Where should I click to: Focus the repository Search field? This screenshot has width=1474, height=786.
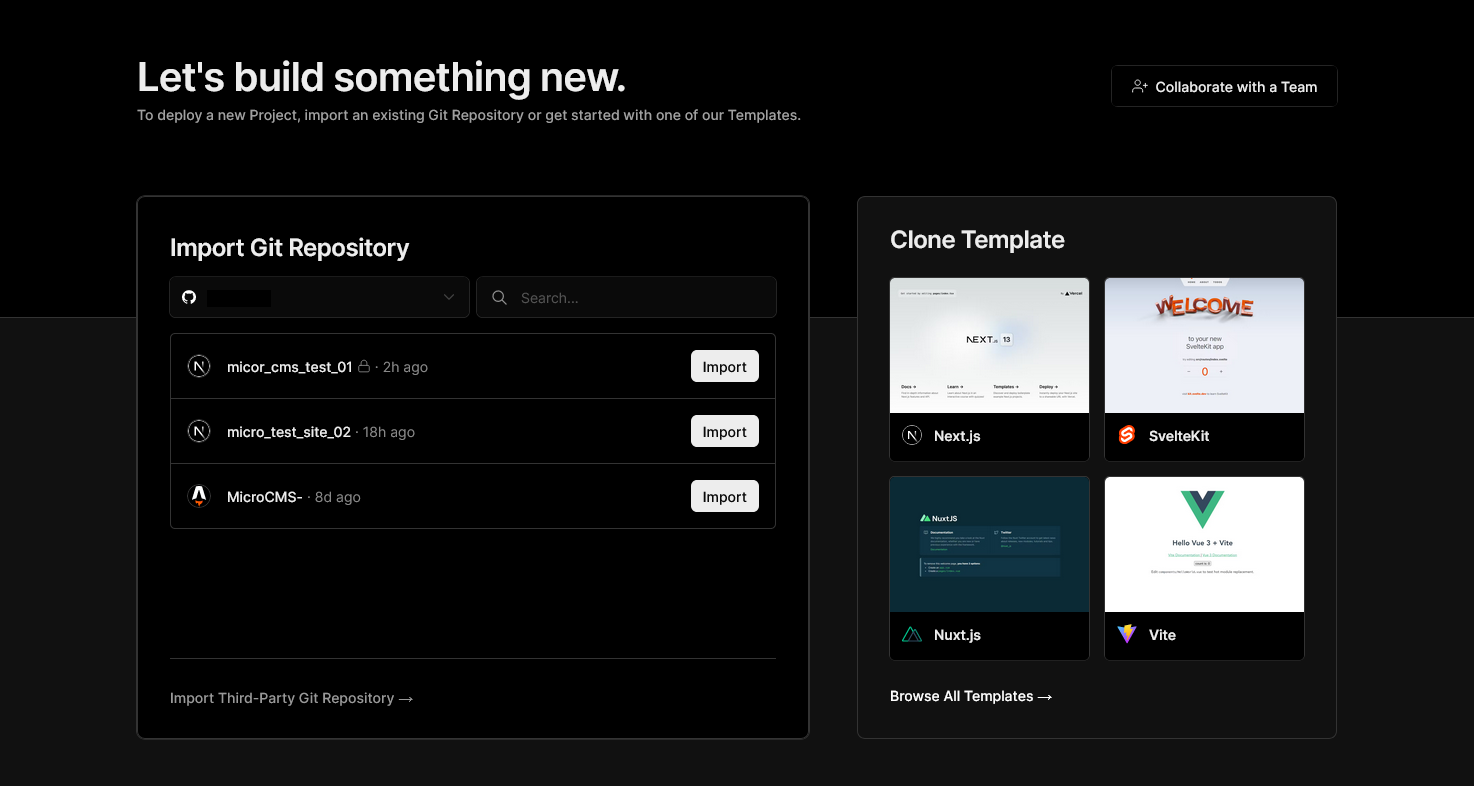626,298
